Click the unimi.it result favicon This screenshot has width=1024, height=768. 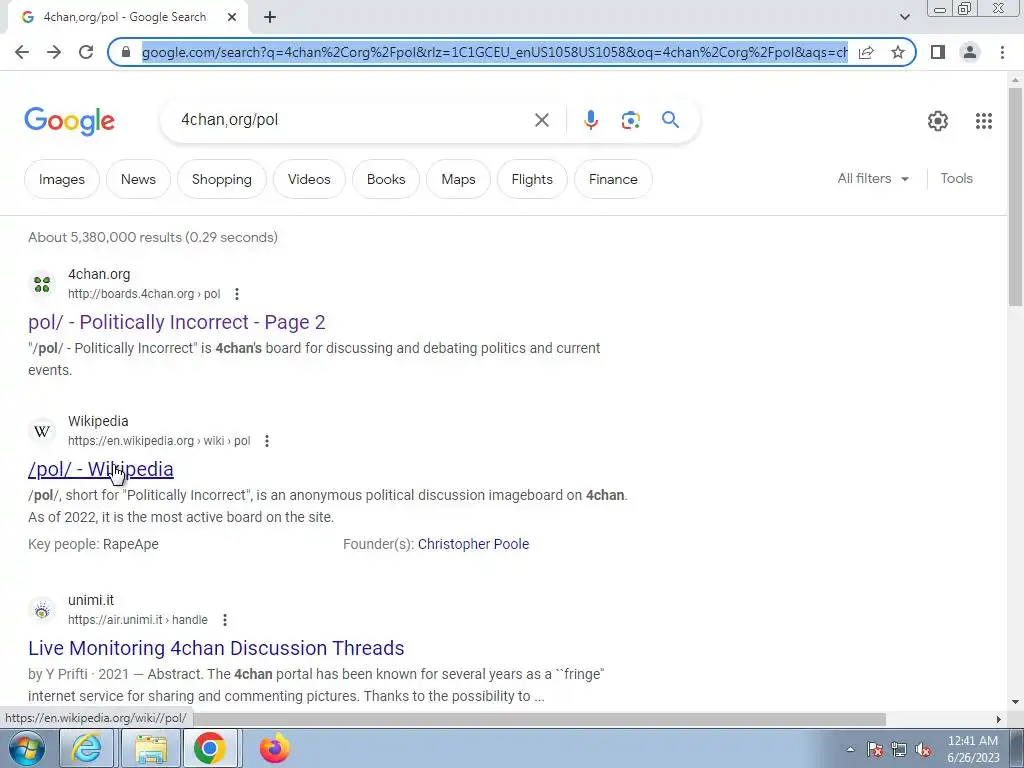click(x=42, y=610)
